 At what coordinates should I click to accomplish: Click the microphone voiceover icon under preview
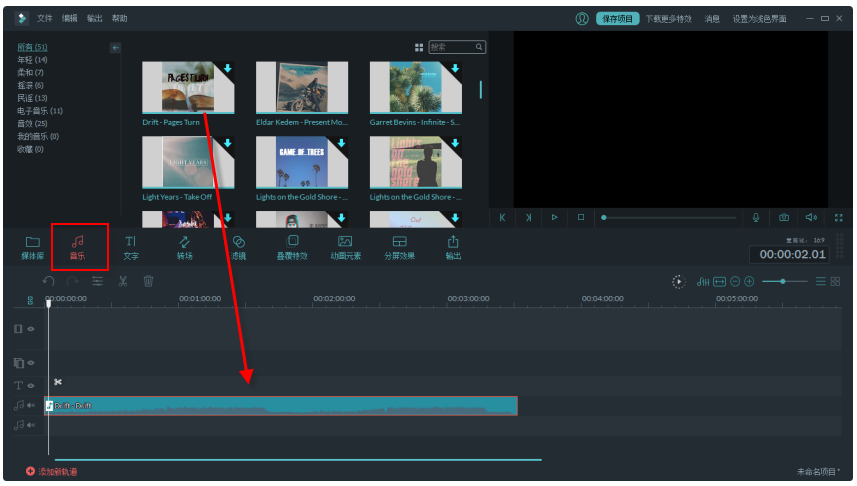[x=756, y=217]
